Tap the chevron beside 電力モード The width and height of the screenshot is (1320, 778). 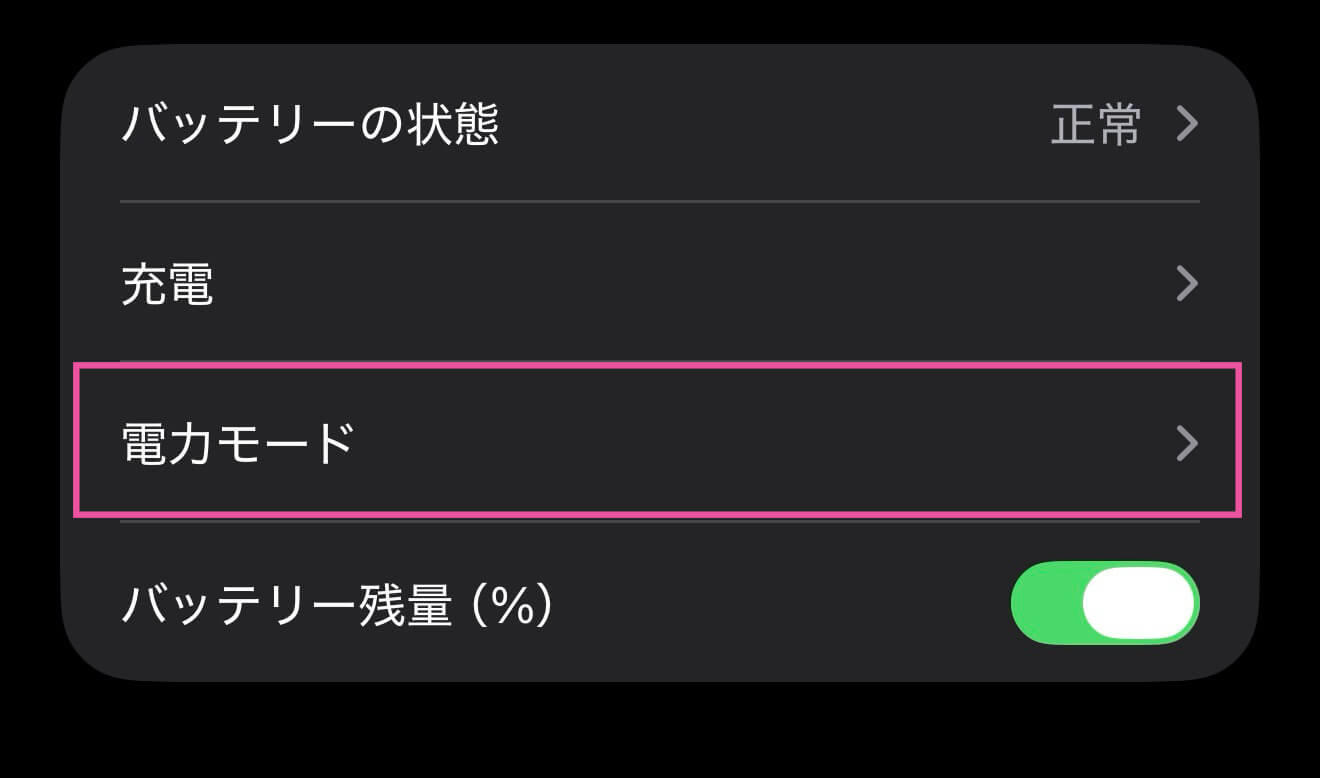[x=1187, y=443]
